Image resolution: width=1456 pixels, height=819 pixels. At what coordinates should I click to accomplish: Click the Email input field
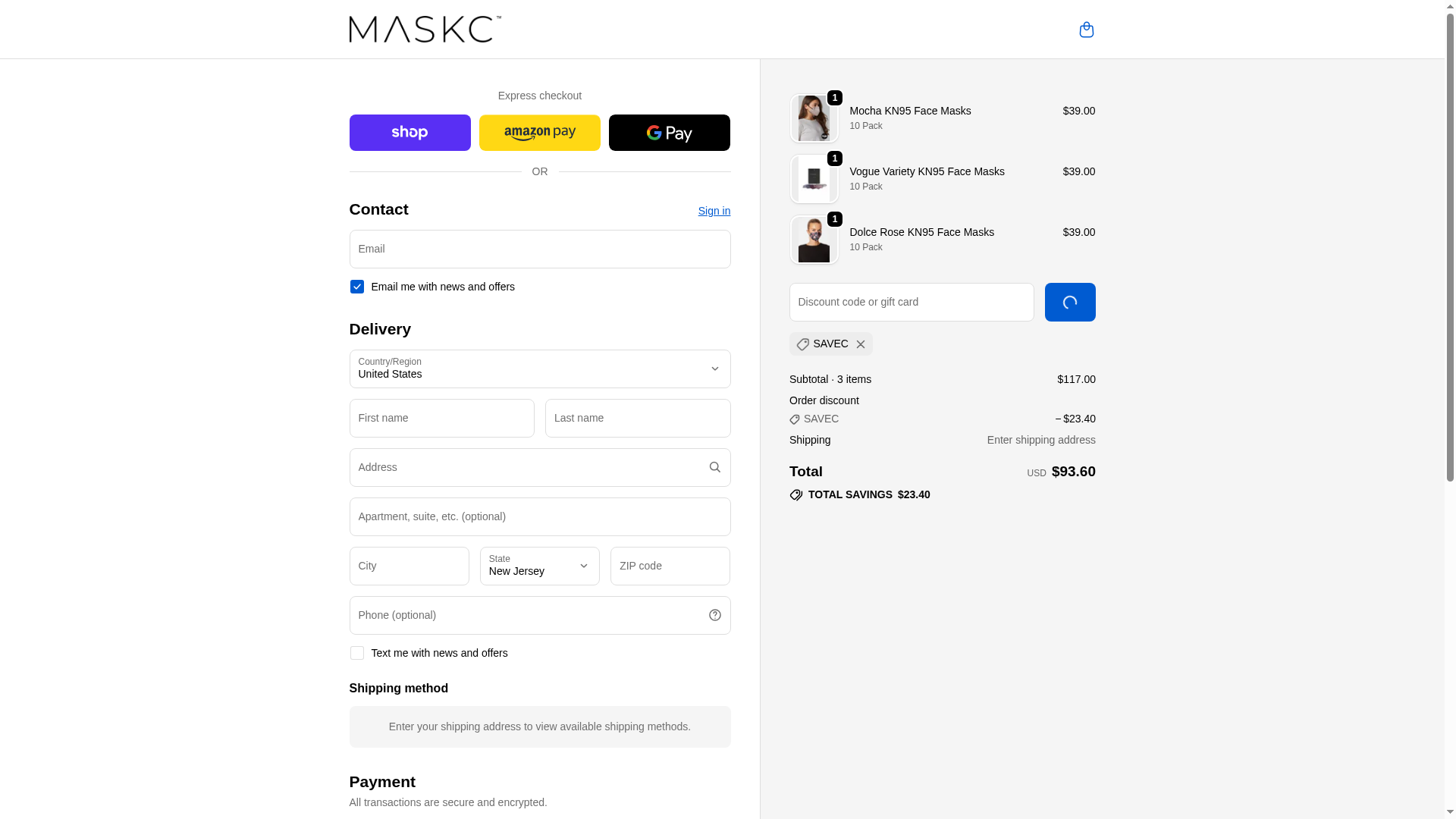click(539, 249)
